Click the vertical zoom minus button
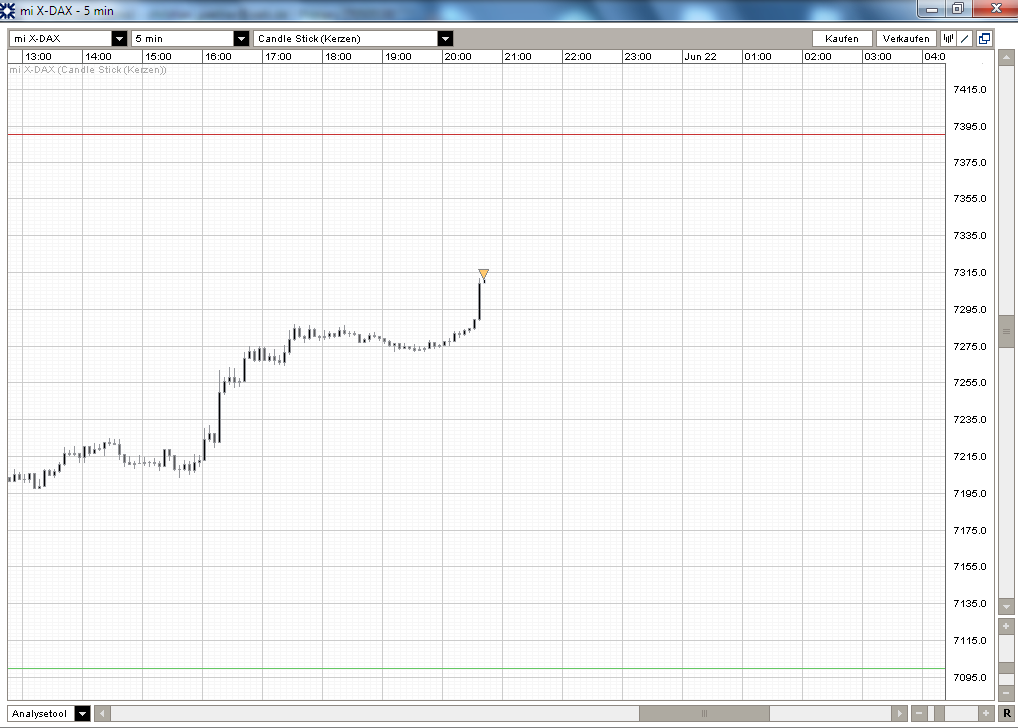Viewport: 1018px width, 728px height. click(1006, 694)
